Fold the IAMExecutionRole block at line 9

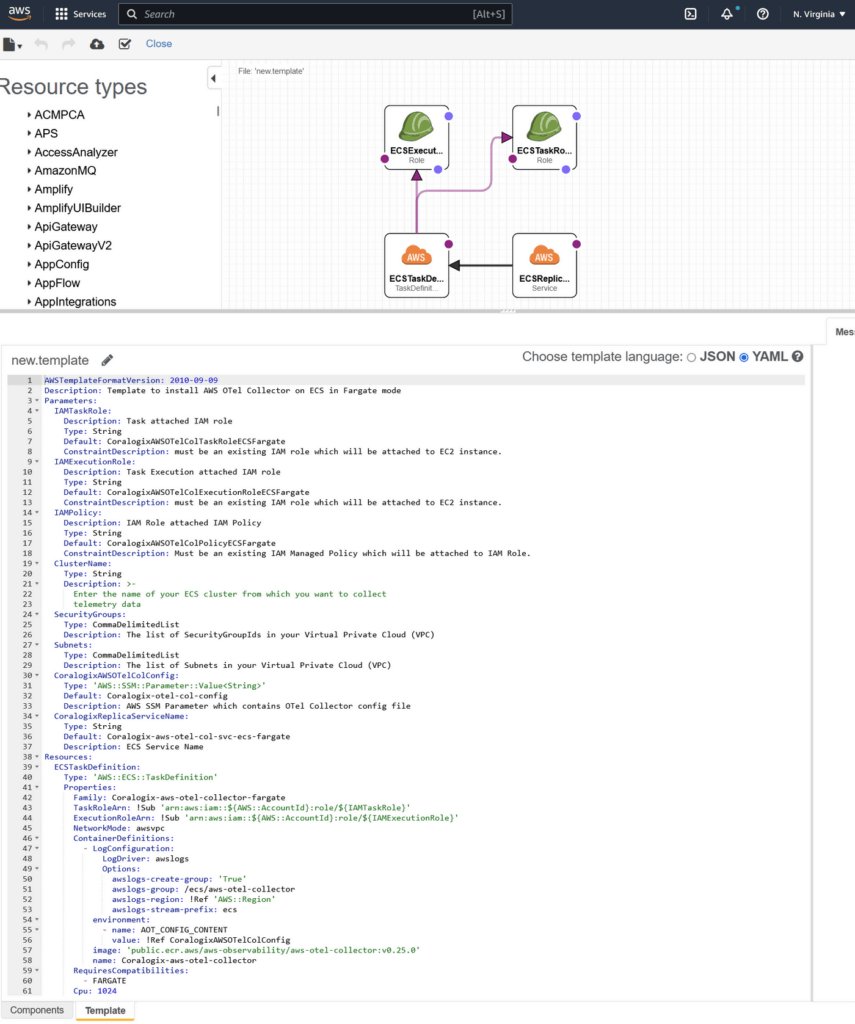coord(37,462)
